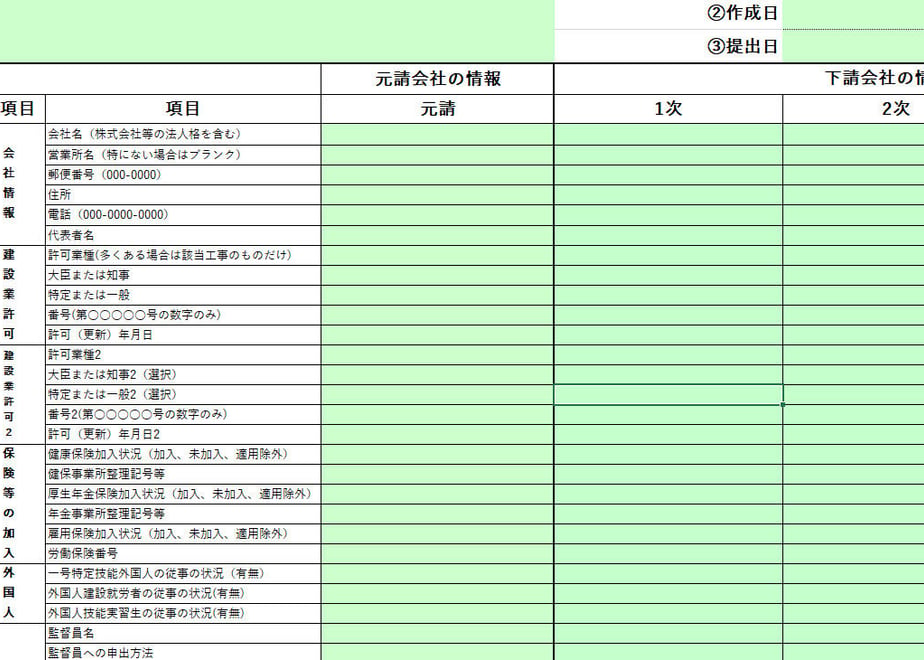
Task: Select the highlighted 1次 cell in 特定または一般2 row
Action: tap(668, 395)
